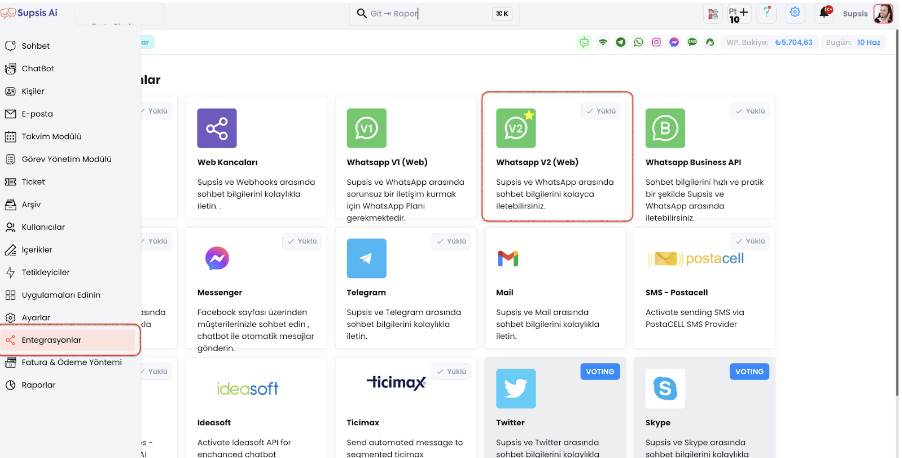Click the Pt 10 plus button

click(x=739, y=13)
